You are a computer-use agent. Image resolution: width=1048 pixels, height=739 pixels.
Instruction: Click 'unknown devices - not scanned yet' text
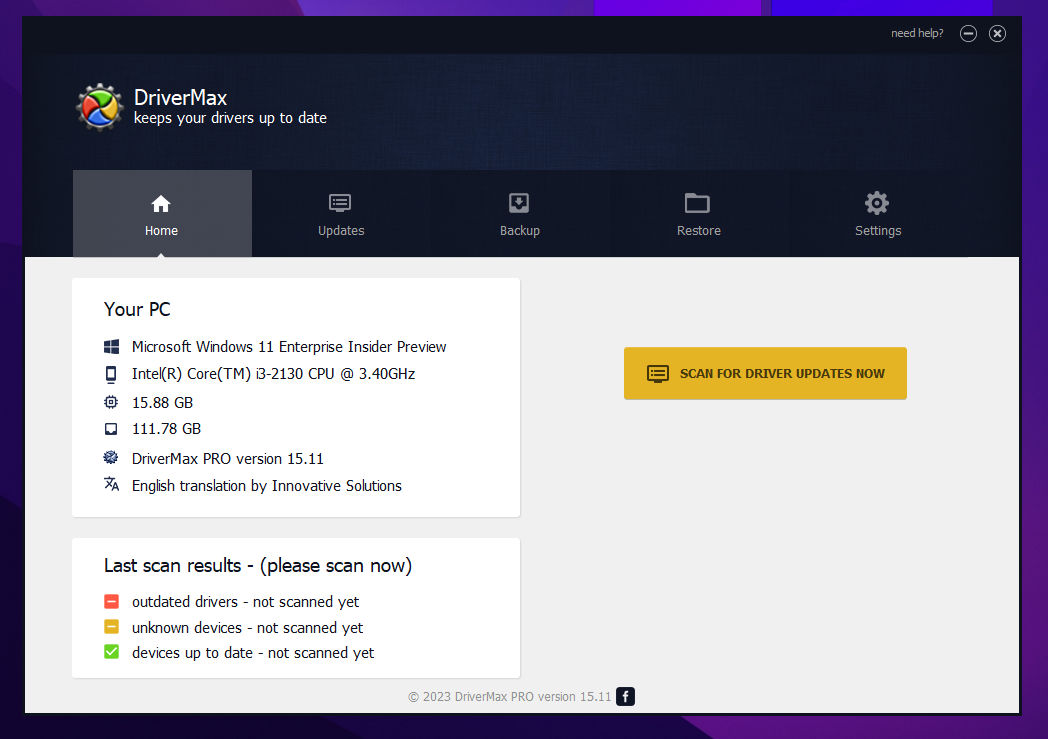pos(247,628)
